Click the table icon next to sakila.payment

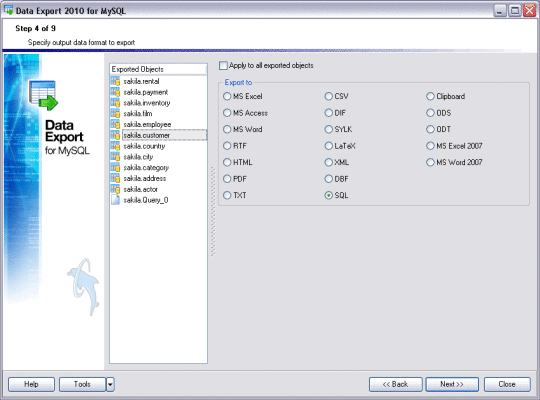click(x=115, y=92)
